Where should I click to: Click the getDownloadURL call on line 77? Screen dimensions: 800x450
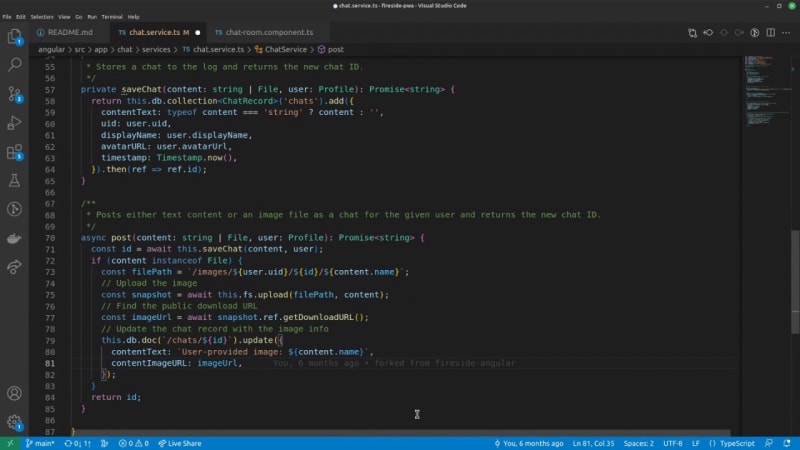click(x=318, y=317)
